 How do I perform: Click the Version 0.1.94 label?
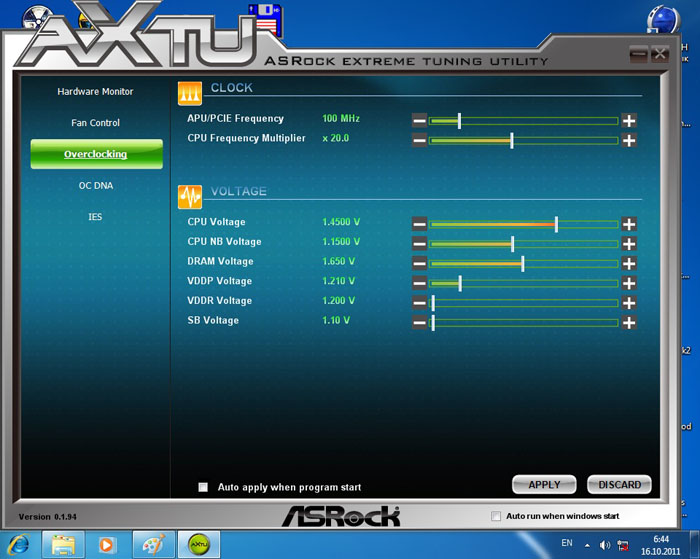48,517
